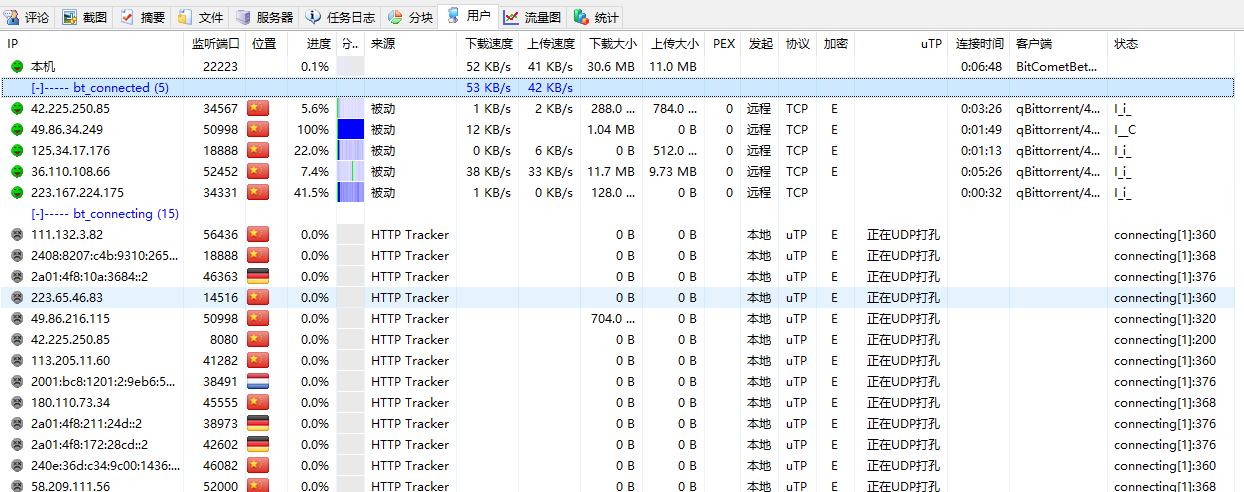Open the 摘要 tab
Screen dimensions: 1244x492
(x=143, y=17)
